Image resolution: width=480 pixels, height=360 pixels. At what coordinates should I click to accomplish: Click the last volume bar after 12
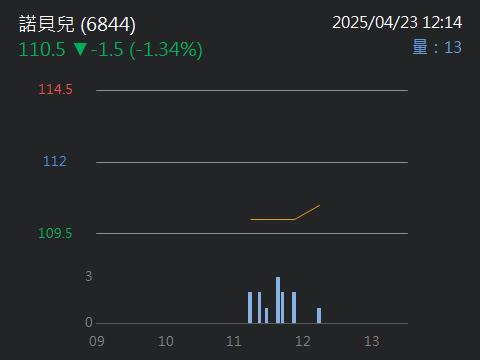[319, 316]
